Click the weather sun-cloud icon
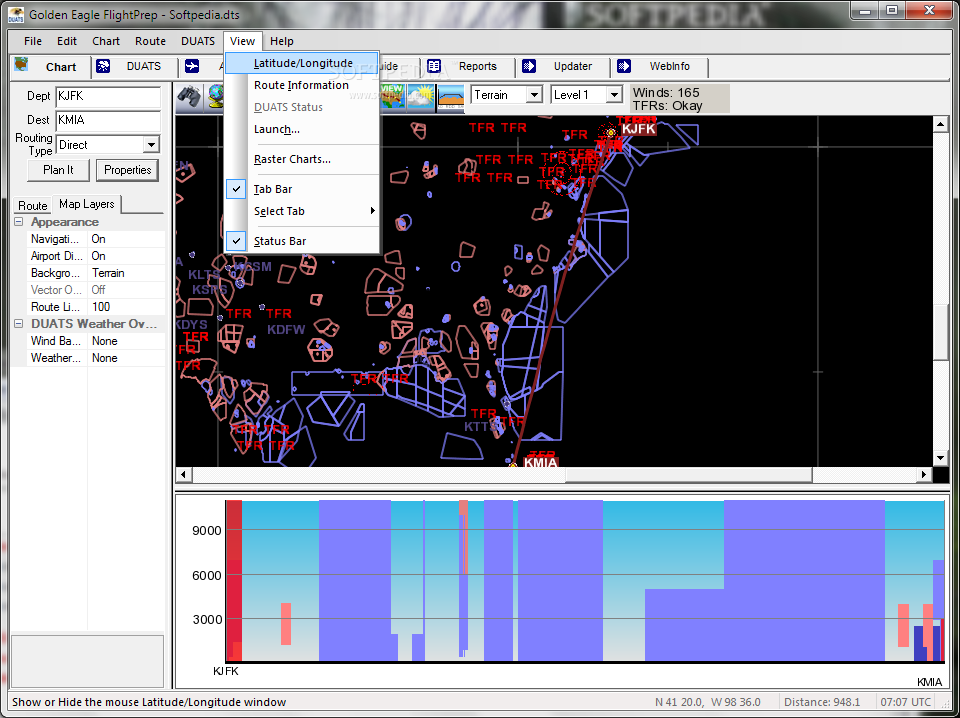The image size is (960, 718). coord(421,96)
